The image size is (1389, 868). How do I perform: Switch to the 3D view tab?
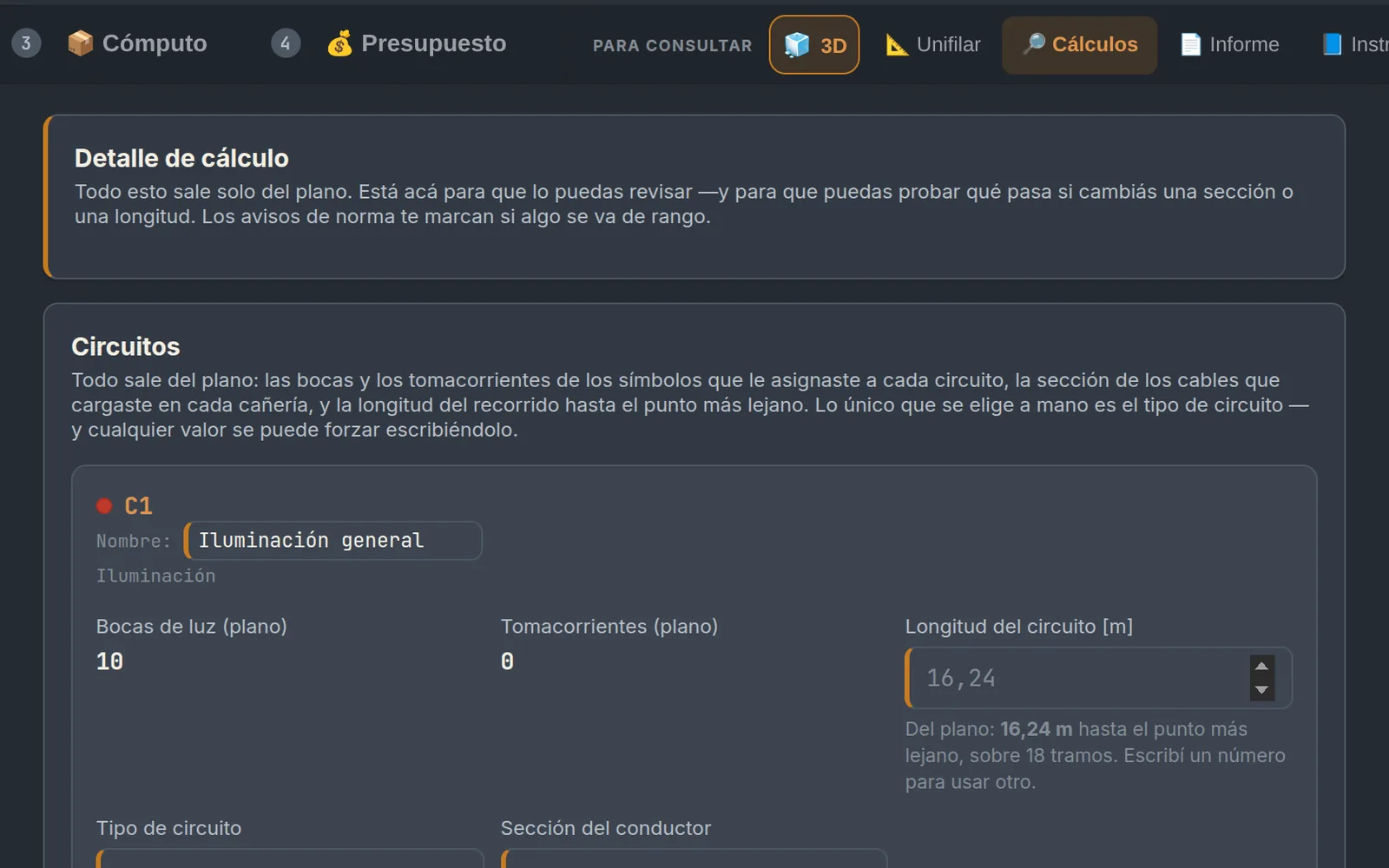[814, 44]
